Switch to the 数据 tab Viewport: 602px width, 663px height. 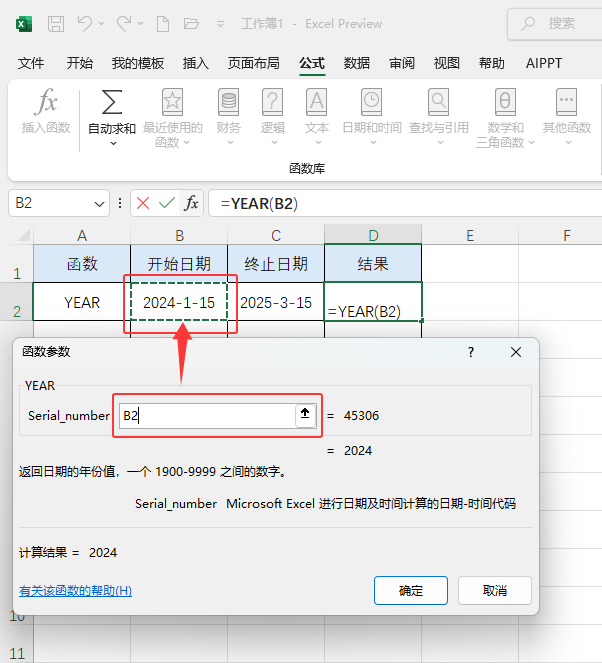(356, 63)
